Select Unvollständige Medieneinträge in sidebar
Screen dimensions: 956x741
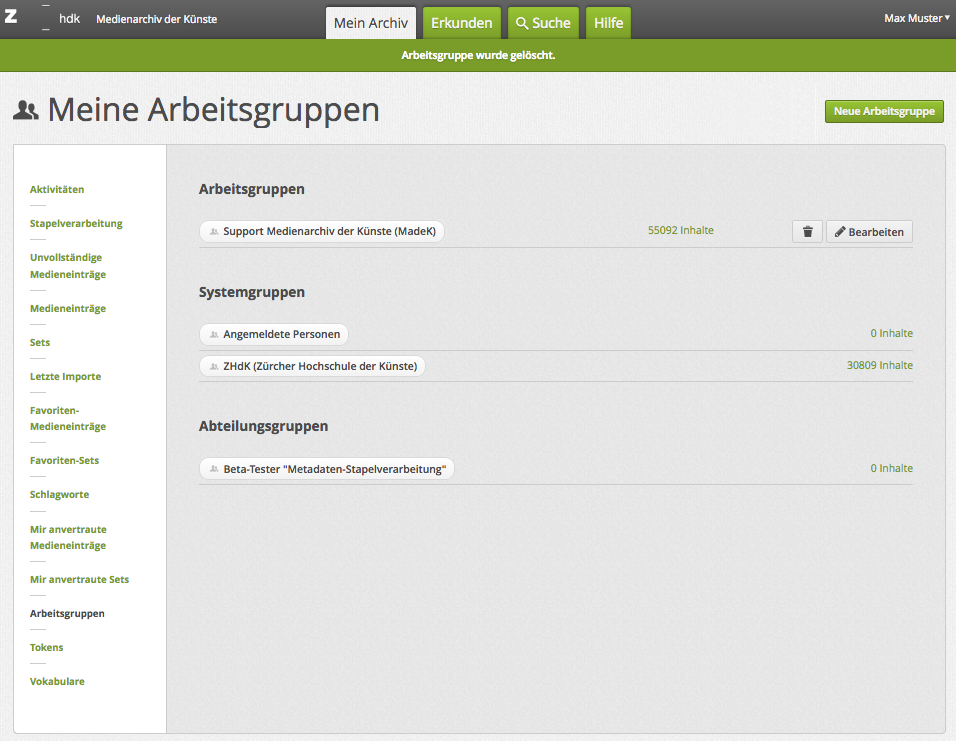point(68,266)
